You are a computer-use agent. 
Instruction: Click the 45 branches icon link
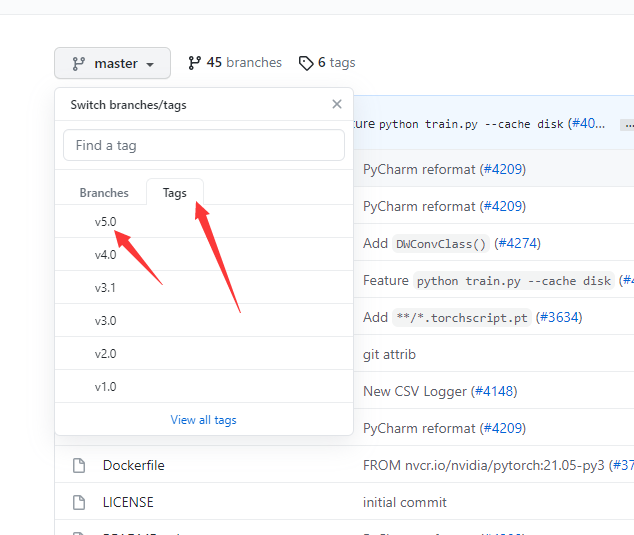click(194, 62)
